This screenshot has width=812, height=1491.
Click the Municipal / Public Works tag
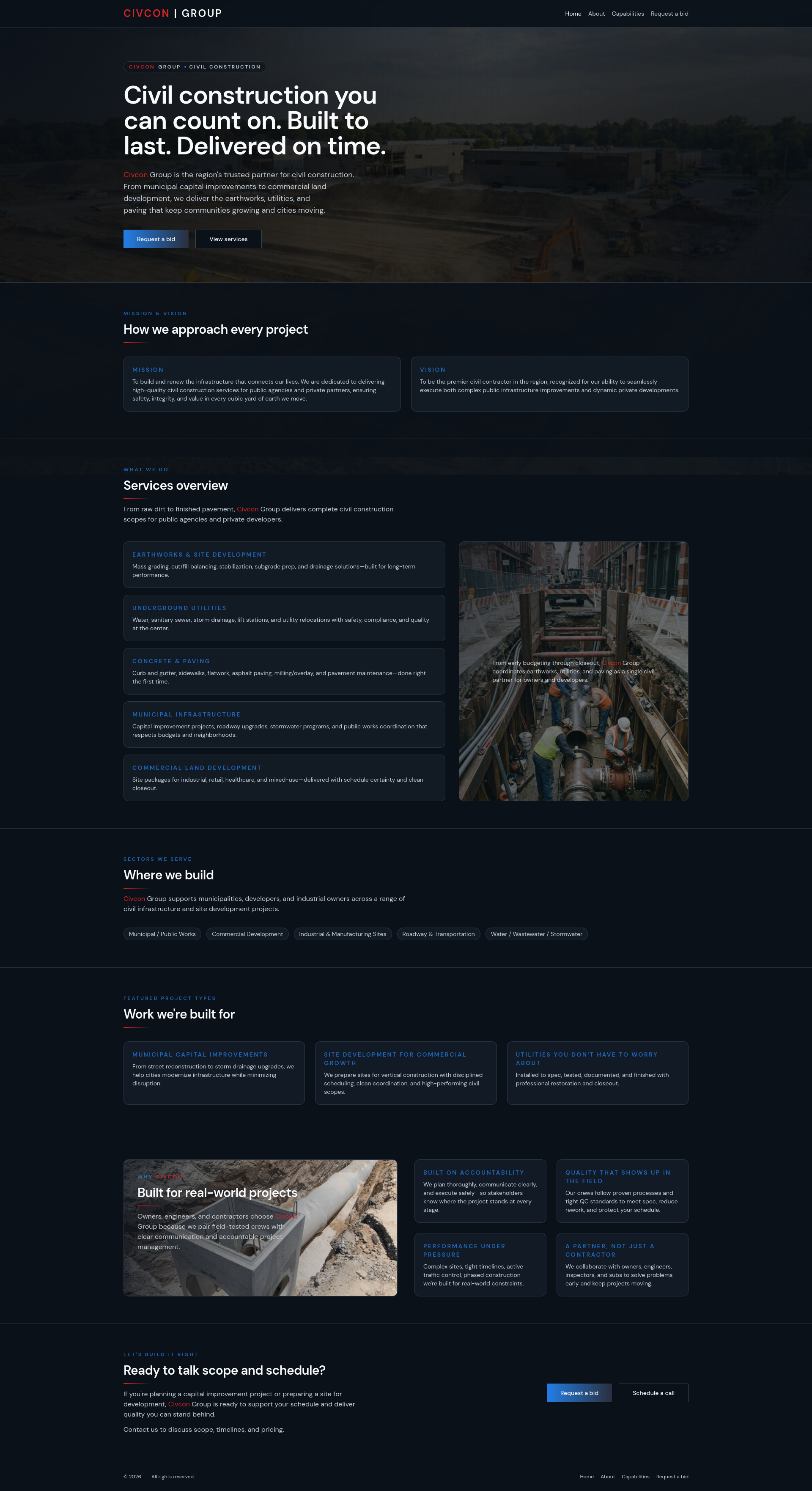pyautogui.click(x=162, y=934)
